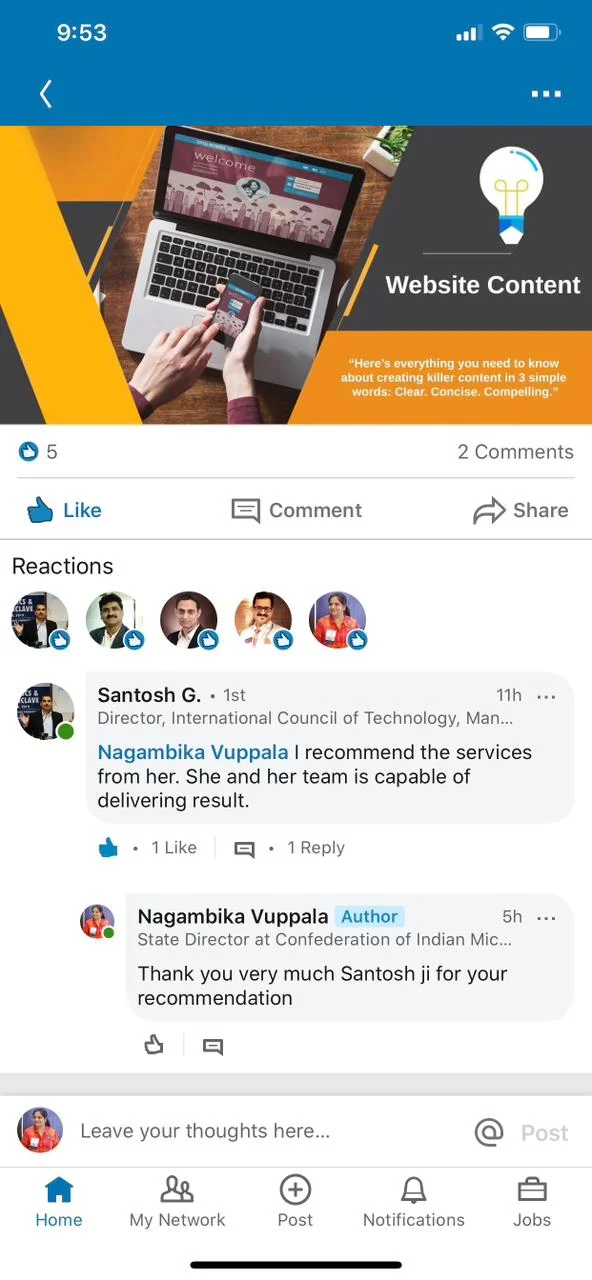Open the 2 Comments link
This screenshot has width=592, height=1280.
[515, 452]
